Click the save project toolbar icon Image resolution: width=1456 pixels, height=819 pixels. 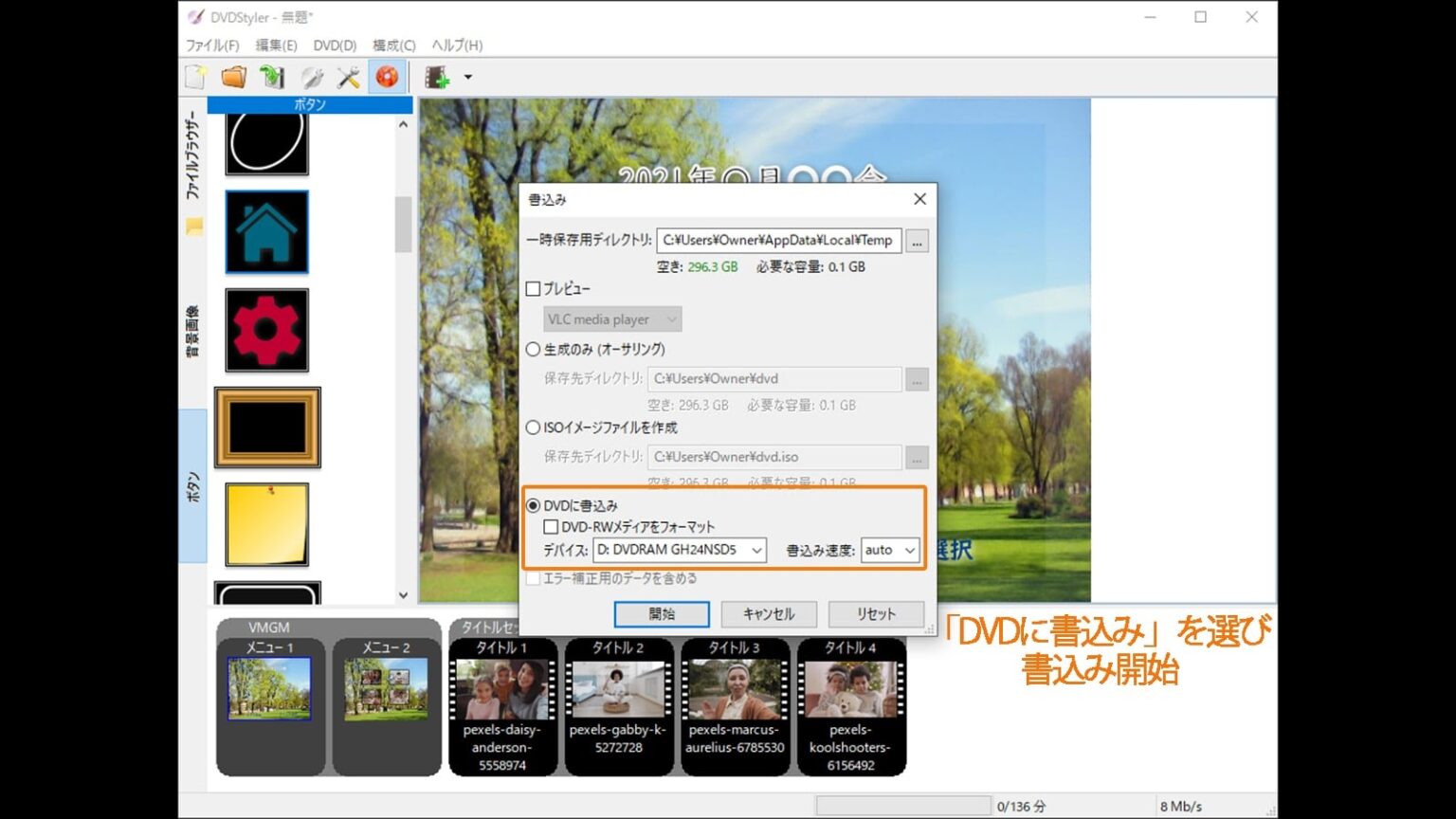(272, 77)
